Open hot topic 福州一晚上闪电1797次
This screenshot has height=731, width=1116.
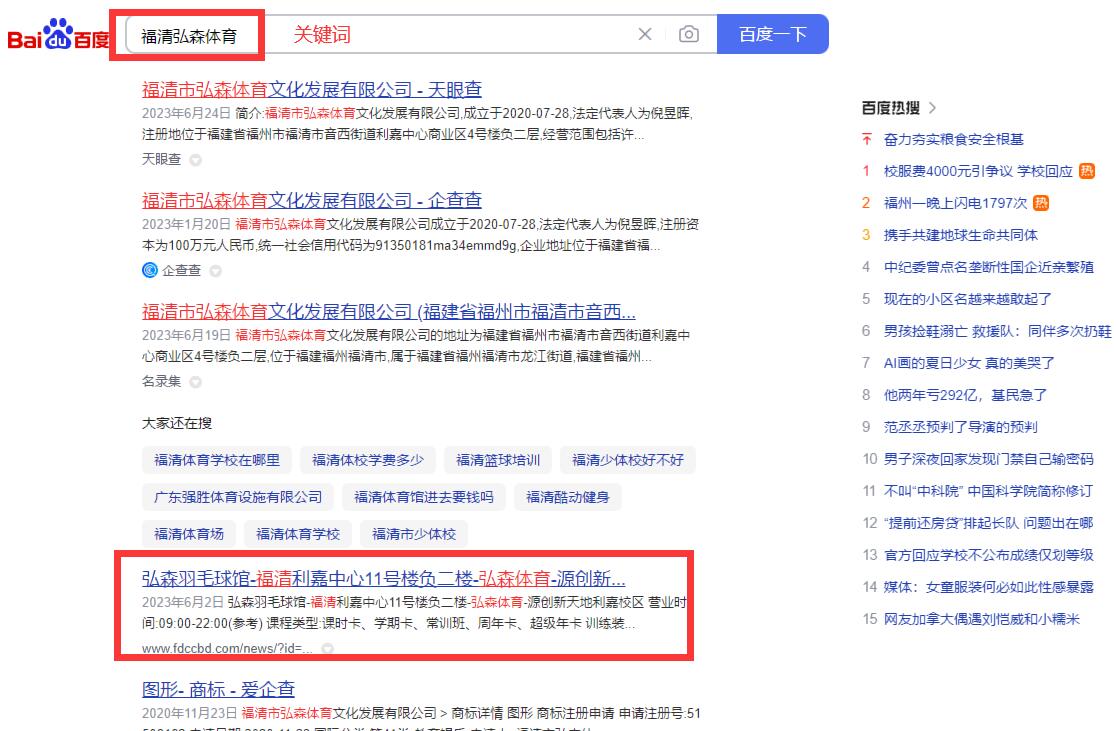click(955, 204)
